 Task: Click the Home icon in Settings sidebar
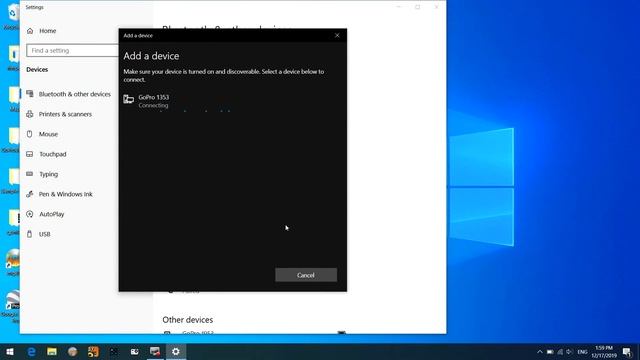point(30,31)
